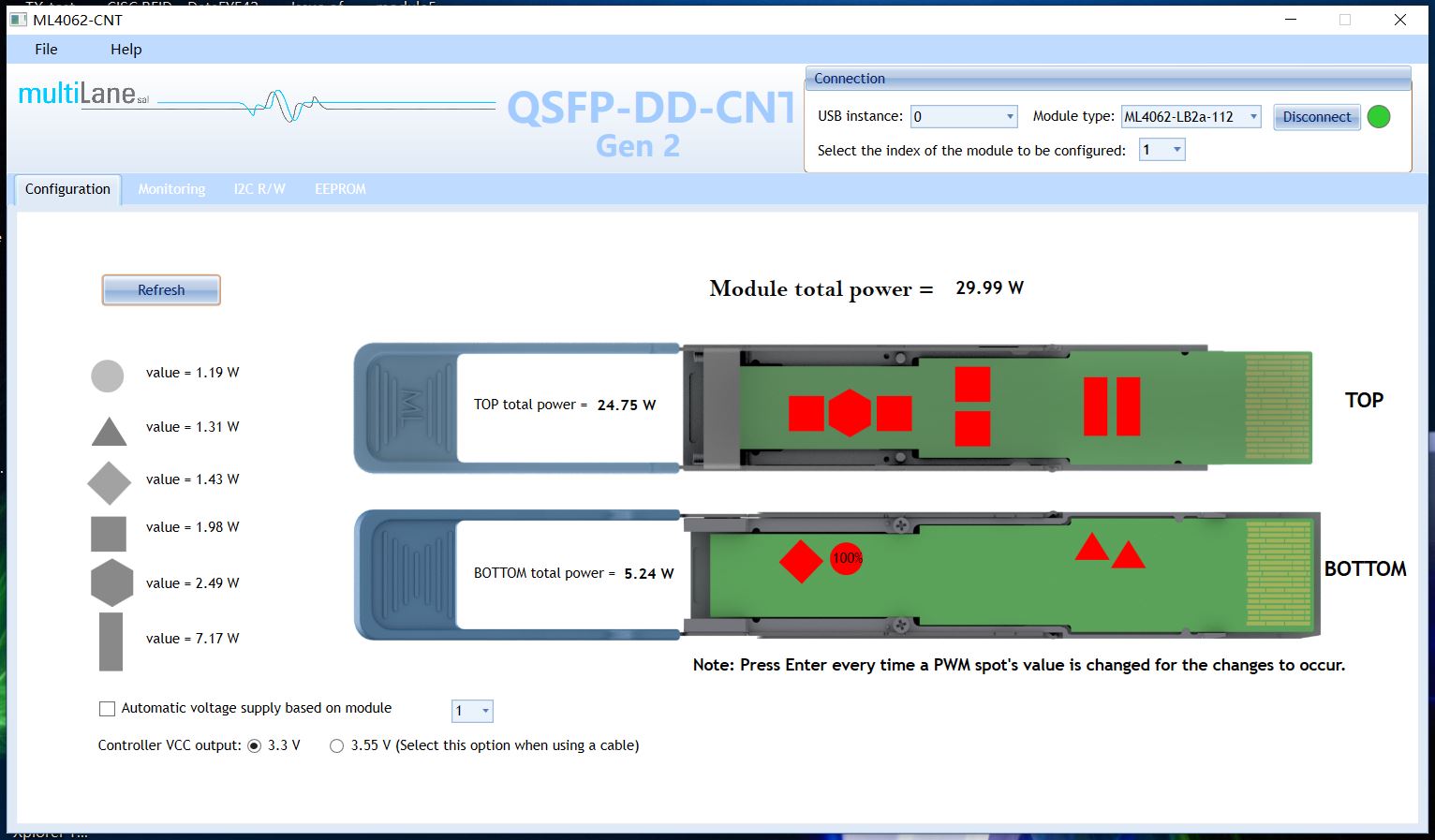Switch to the Monitoring tab
The image size is (1435, 840).
point(171,189)
